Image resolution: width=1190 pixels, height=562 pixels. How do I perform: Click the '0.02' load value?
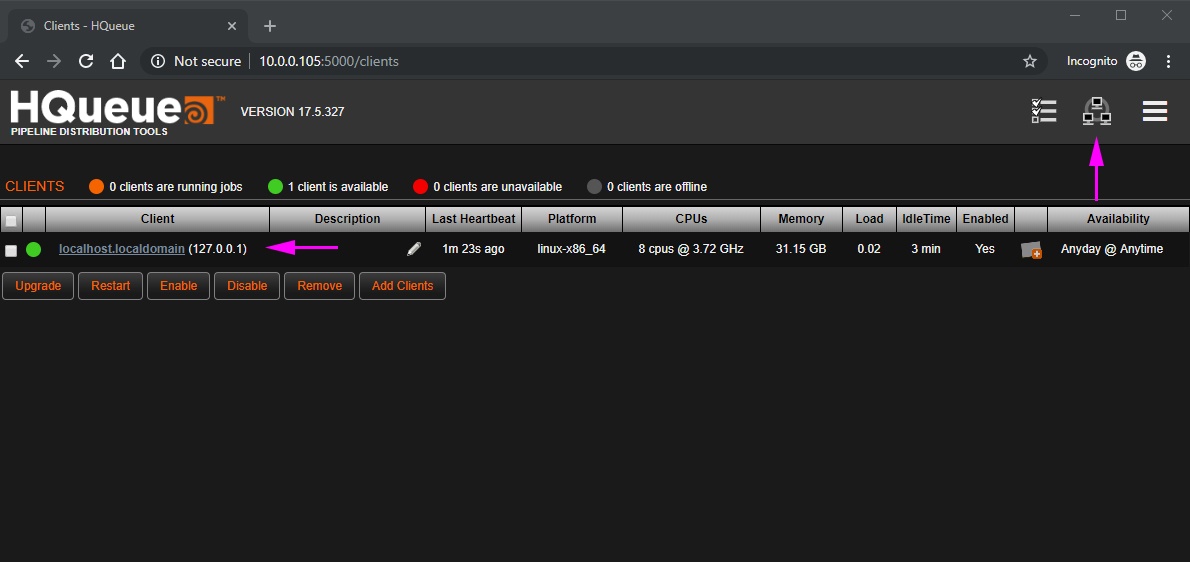[x=869, y=249]
